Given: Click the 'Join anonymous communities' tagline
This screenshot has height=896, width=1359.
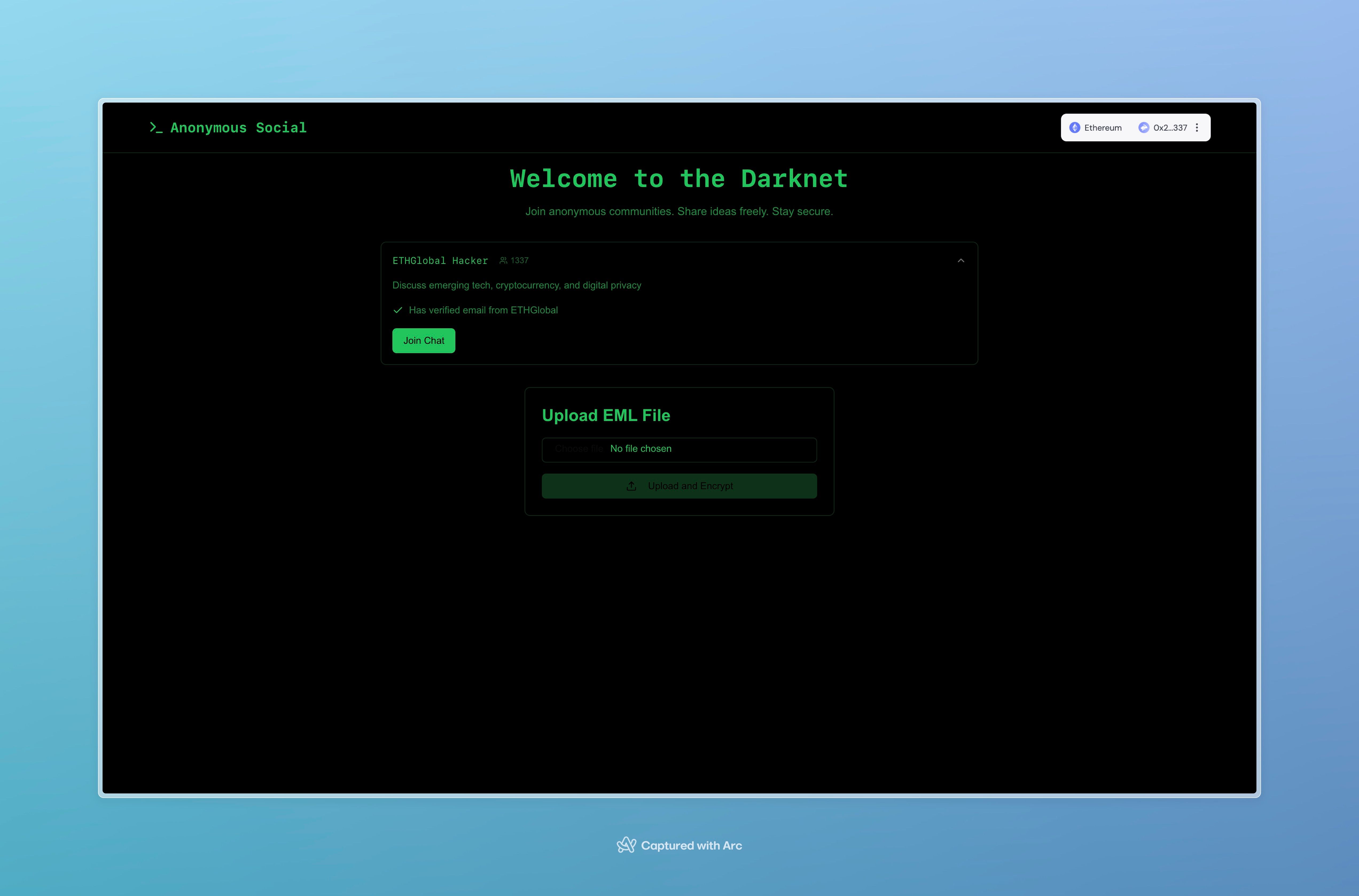Looking at the screenshot, I should tap(679, 211).
